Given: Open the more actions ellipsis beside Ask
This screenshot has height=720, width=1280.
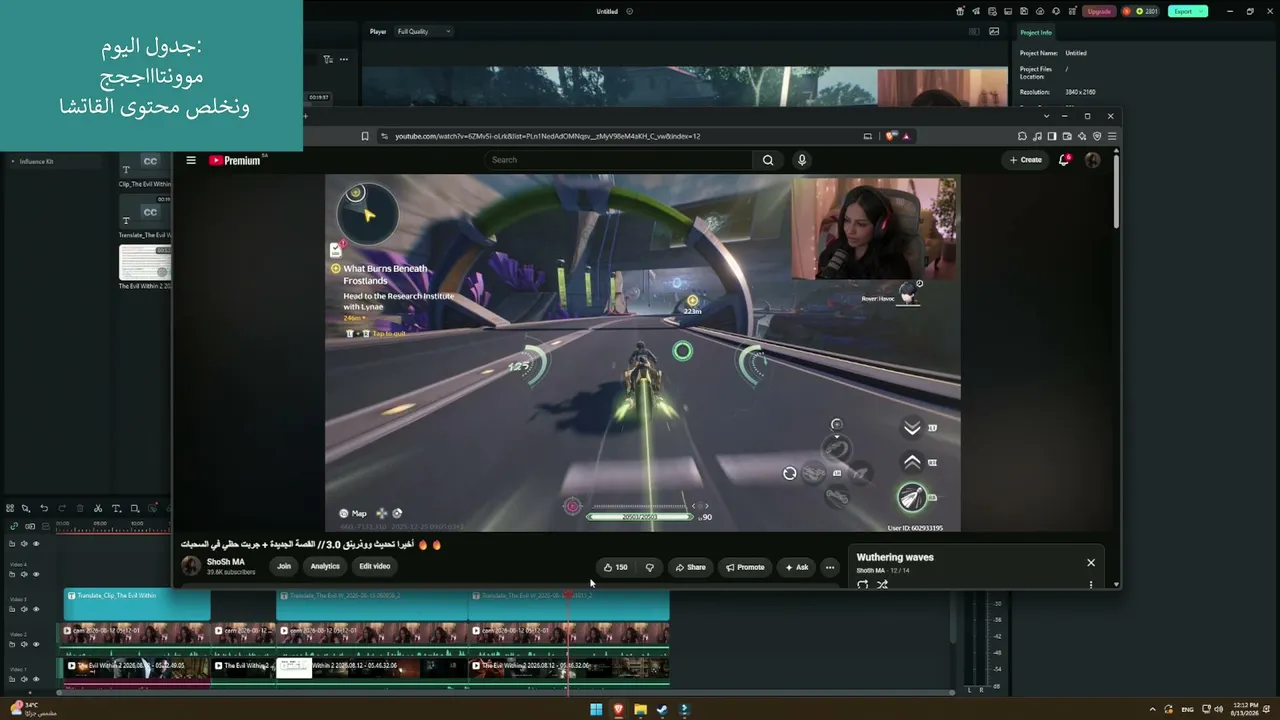Looking at the screenshot, I should tap(829, 567).
